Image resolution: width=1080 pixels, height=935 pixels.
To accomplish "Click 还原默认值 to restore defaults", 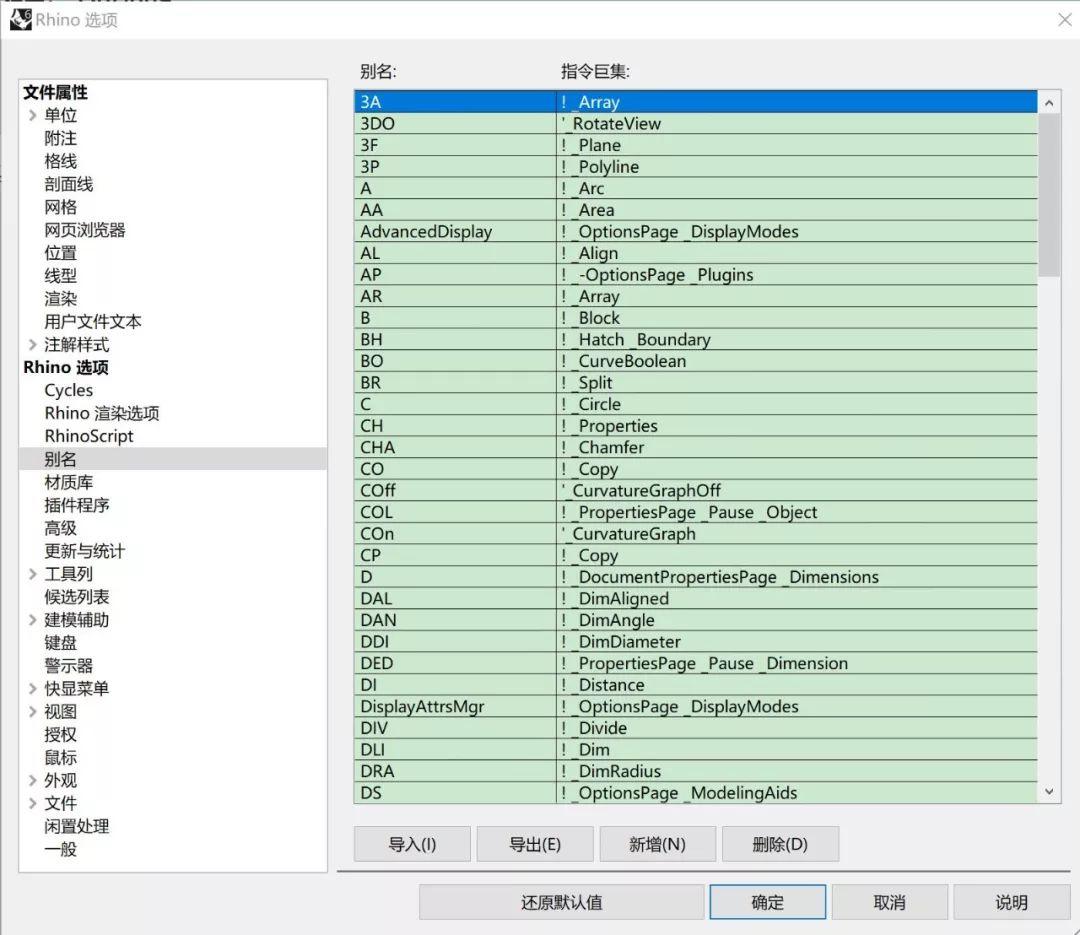I will coord(561,902).
